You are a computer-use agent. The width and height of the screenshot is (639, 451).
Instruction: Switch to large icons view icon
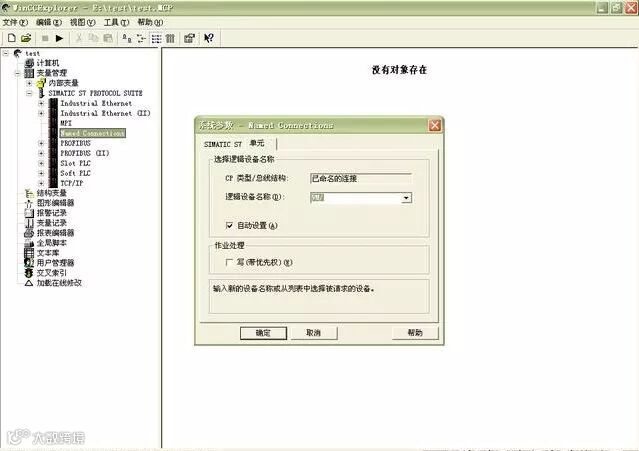127,38
